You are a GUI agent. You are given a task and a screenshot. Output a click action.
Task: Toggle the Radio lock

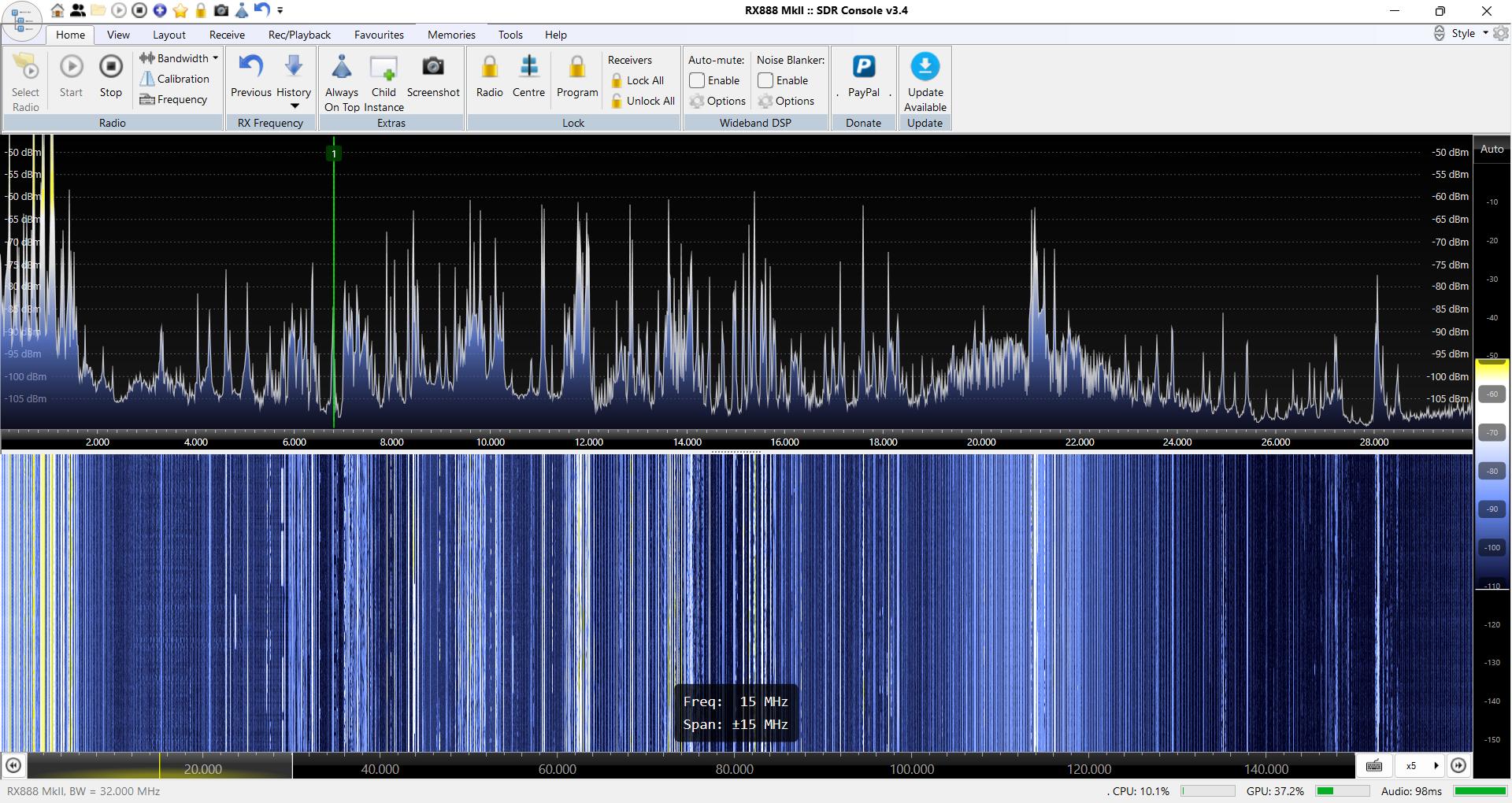(x=489, y=76)
